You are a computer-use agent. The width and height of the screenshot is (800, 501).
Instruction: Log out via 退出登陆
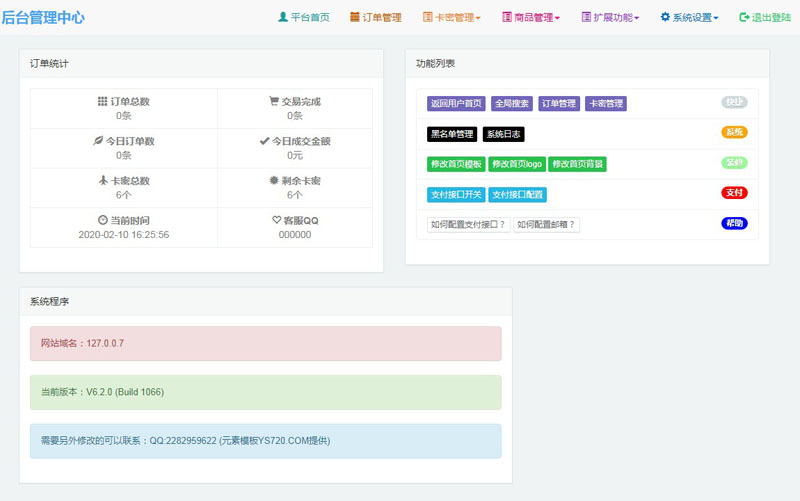(x=765, y=17)
